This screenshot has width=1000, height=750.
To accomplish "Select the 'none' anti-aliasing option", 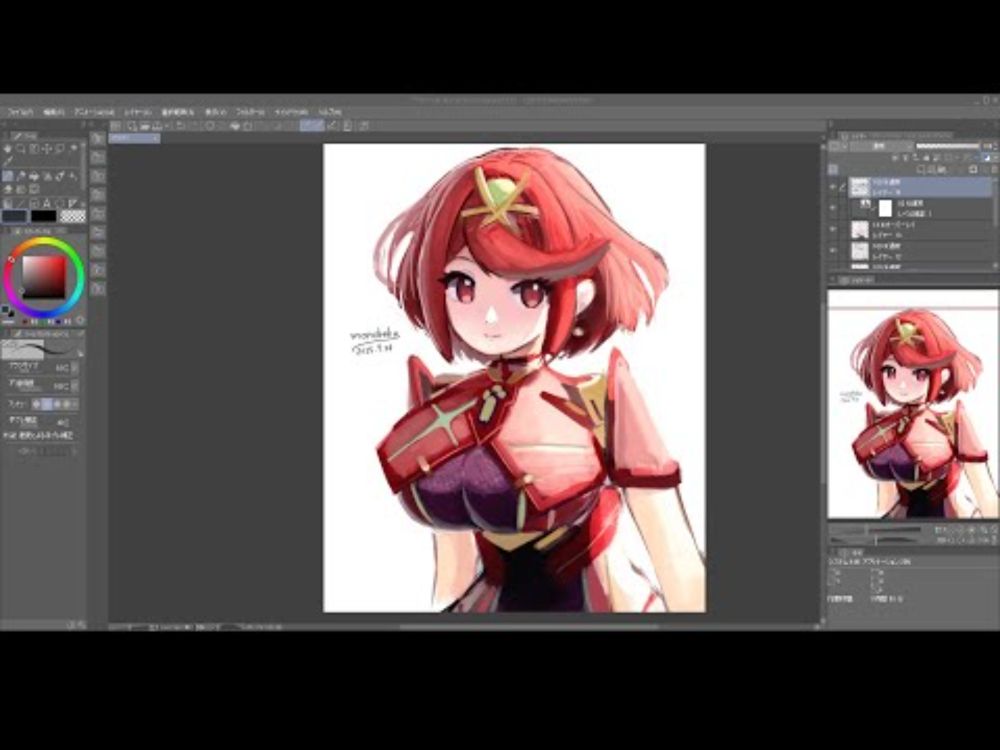I will (x=36, y=404).
